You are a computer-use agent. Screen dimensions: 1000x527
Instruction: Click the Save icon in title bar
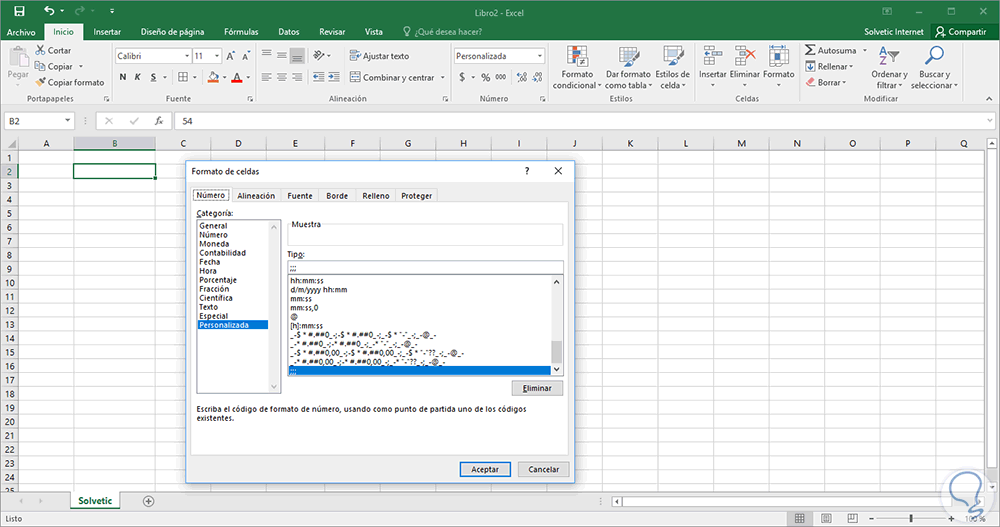[x=19, y=11]
